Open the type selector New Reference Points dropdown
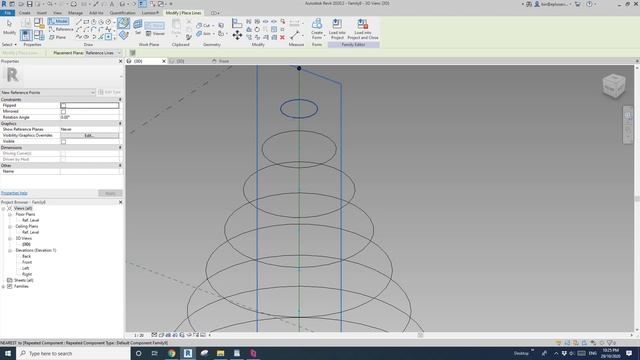Viewport: 640px width, 360px height. coord(48,92)
